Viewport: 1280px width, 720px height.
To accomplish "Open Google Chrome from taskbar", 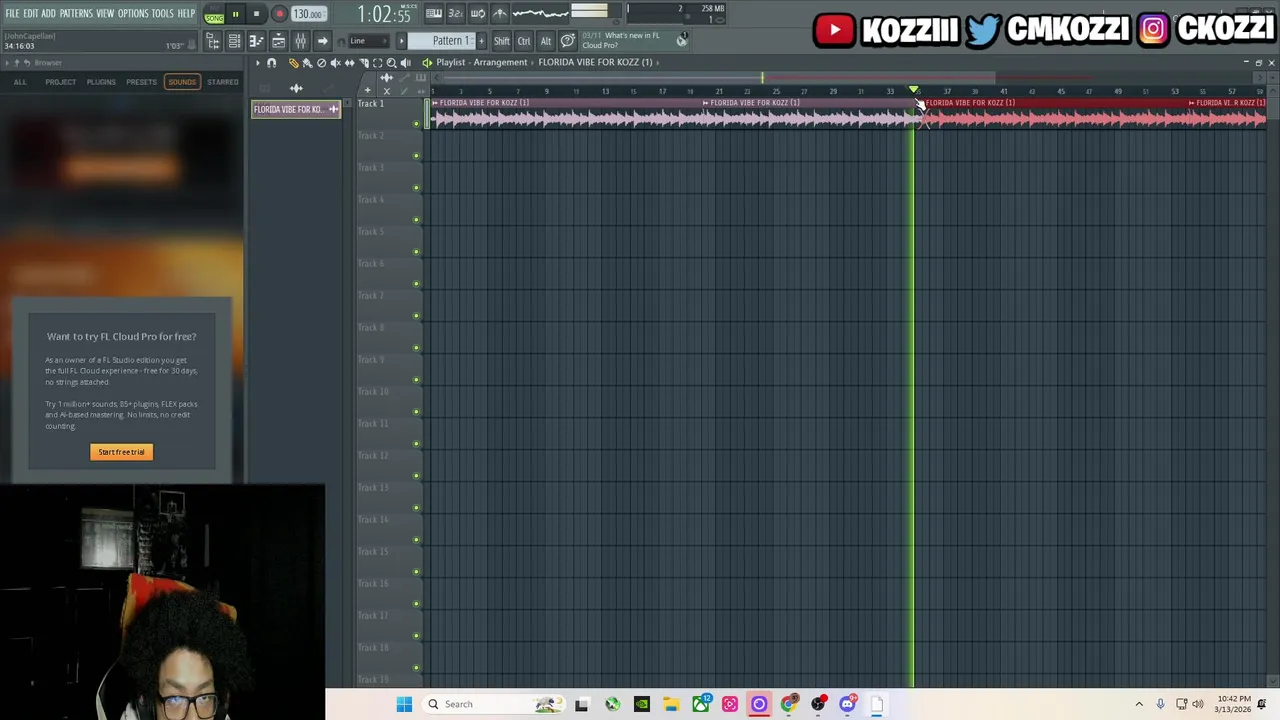I will click(x=788, y=704).
